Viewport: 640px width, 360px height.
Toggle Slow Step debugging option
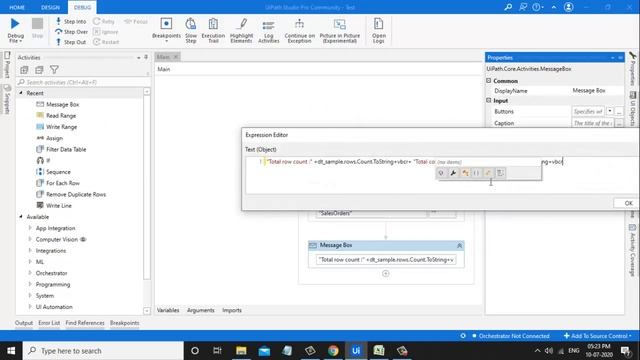click(x=191, y=31)
